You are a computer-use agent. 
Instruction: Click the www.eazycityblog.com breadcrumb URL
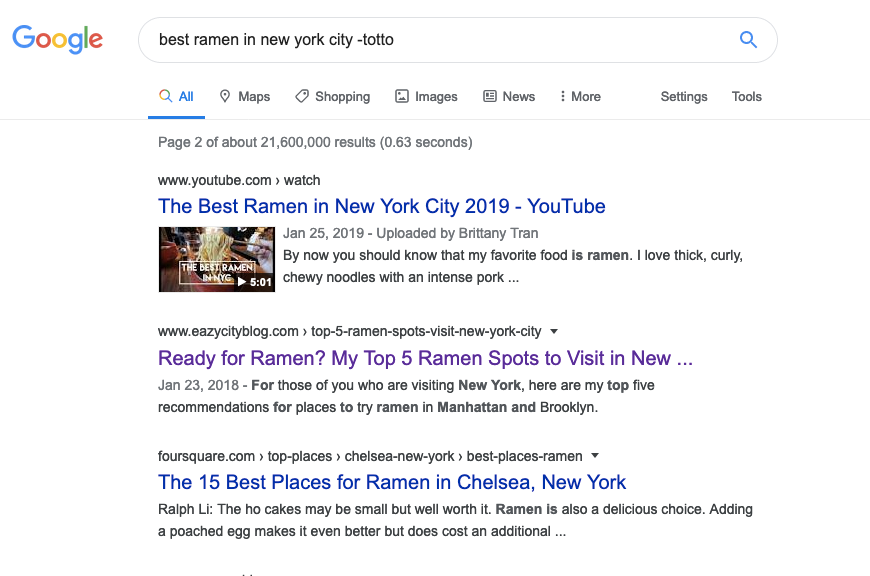click(x=350, y=331)
